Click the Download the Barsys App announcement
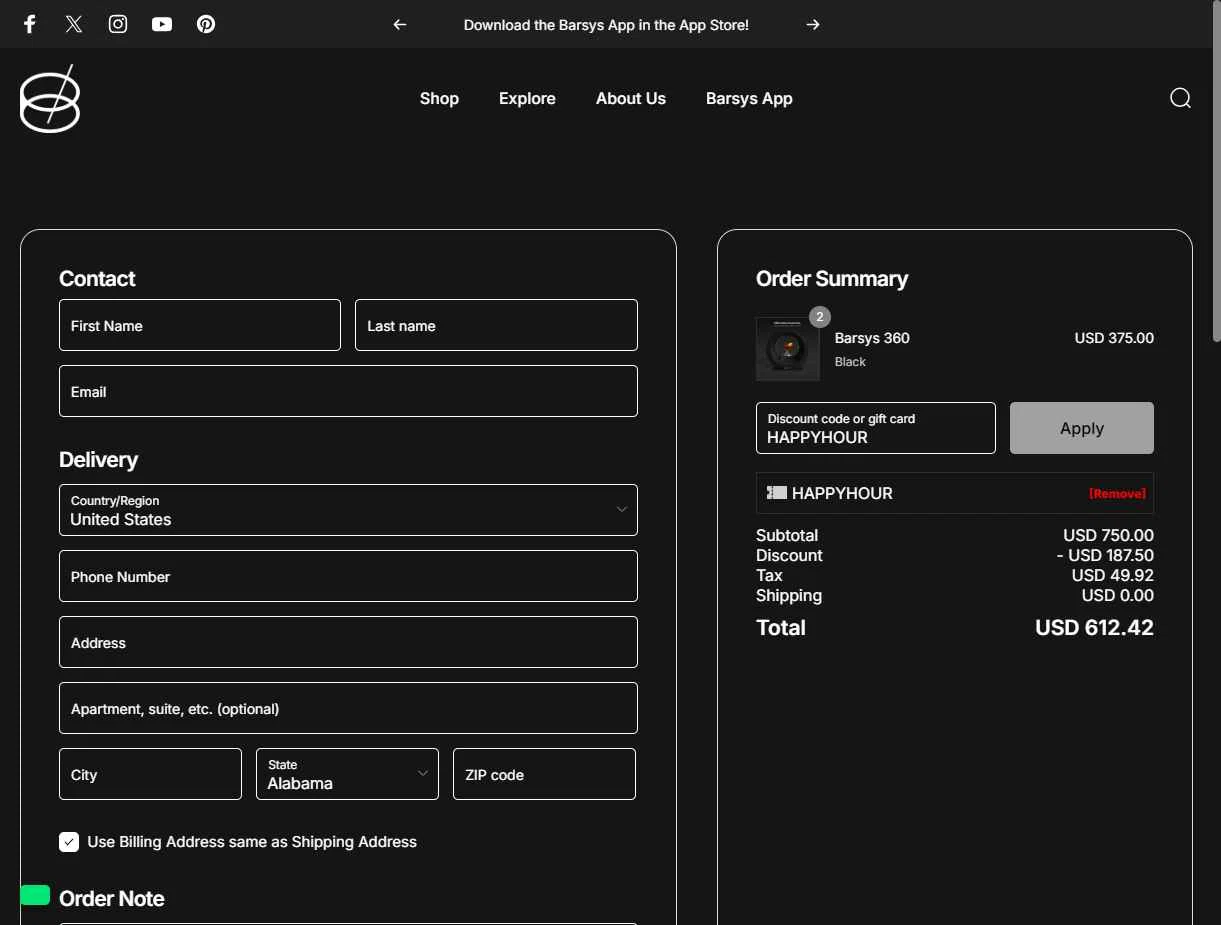 tap(606, 25)
